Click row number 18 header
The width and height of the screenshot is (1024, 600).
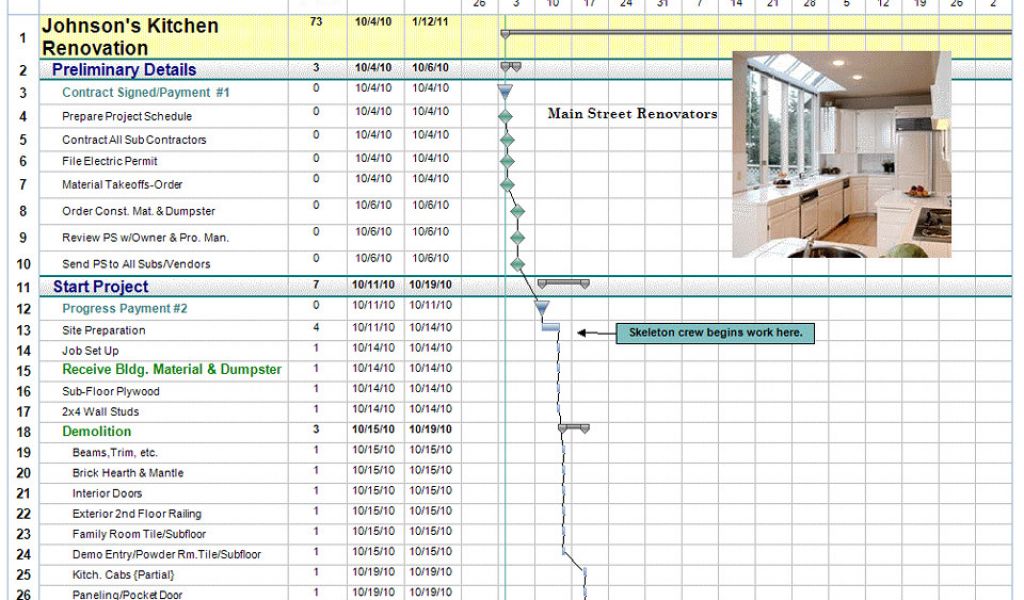[x=24, y=432]
